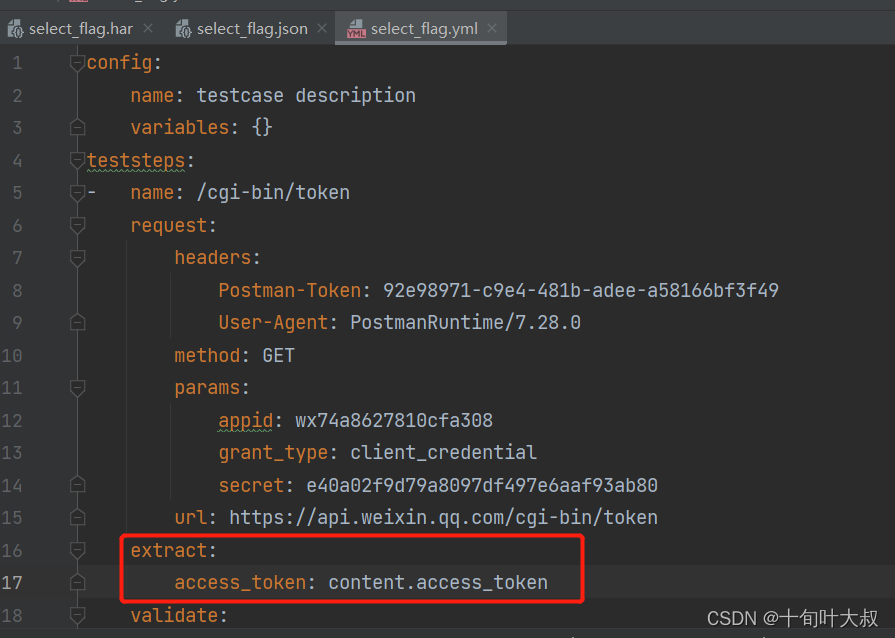The height and width of the screenshot is (638, 895).
Task: Fold the request block on line 6
Action: [x=77, y=225]
